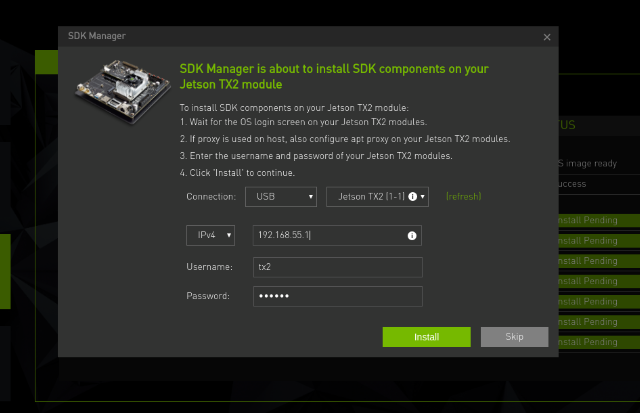Select the Username field containing tx2

point(338,267)
